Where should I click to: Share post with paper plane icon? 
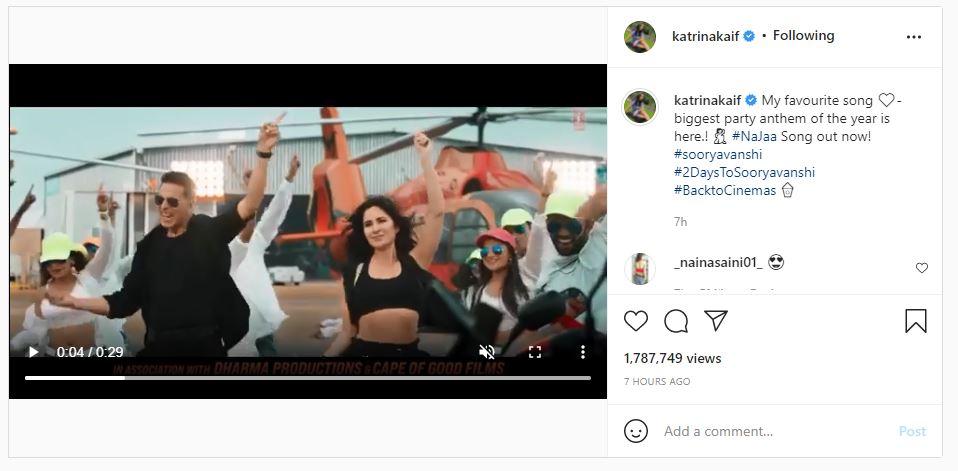715,320
